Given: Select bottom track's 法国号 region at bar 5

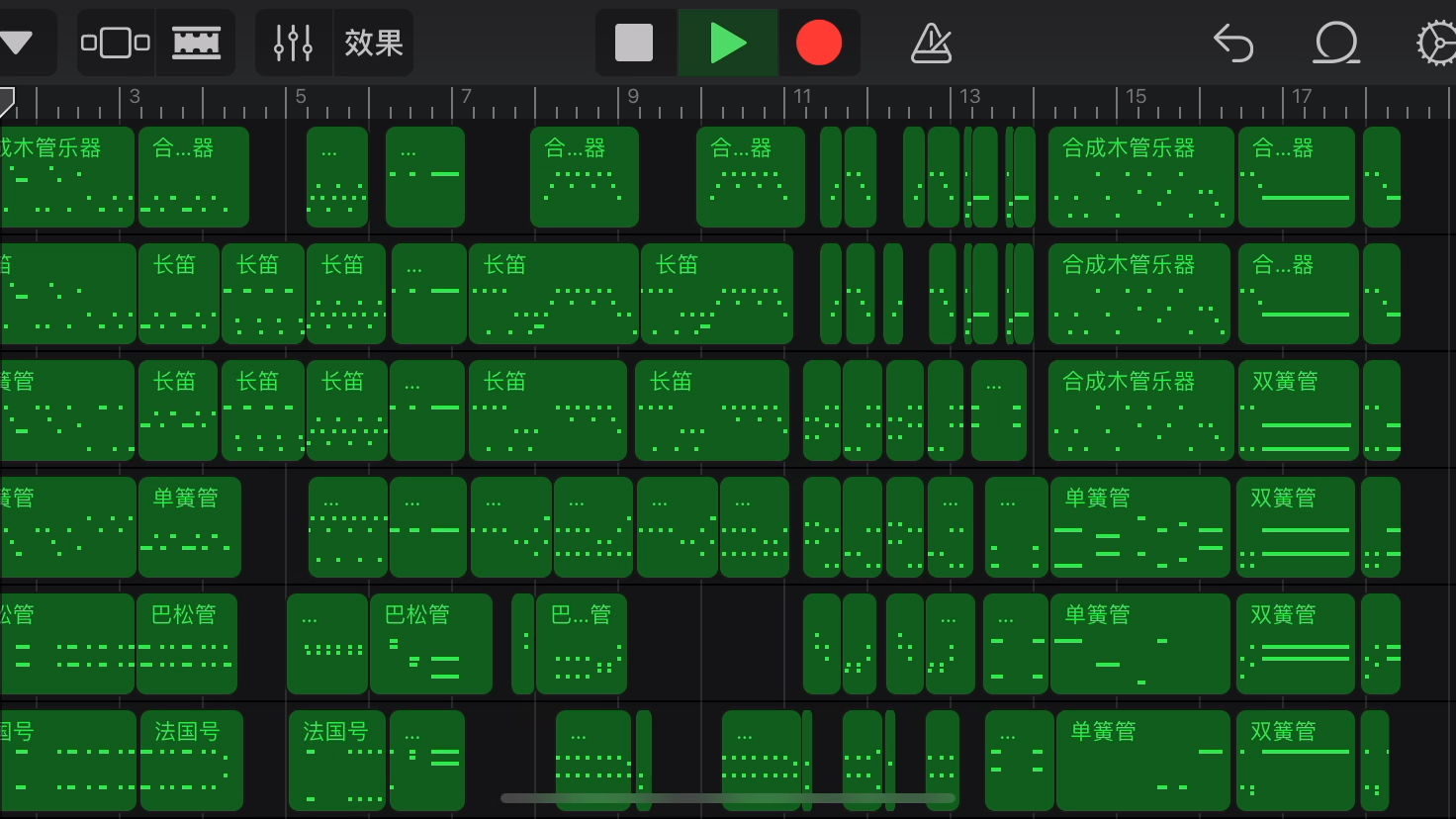Looking at the screenshot, I should coord(337,761).
